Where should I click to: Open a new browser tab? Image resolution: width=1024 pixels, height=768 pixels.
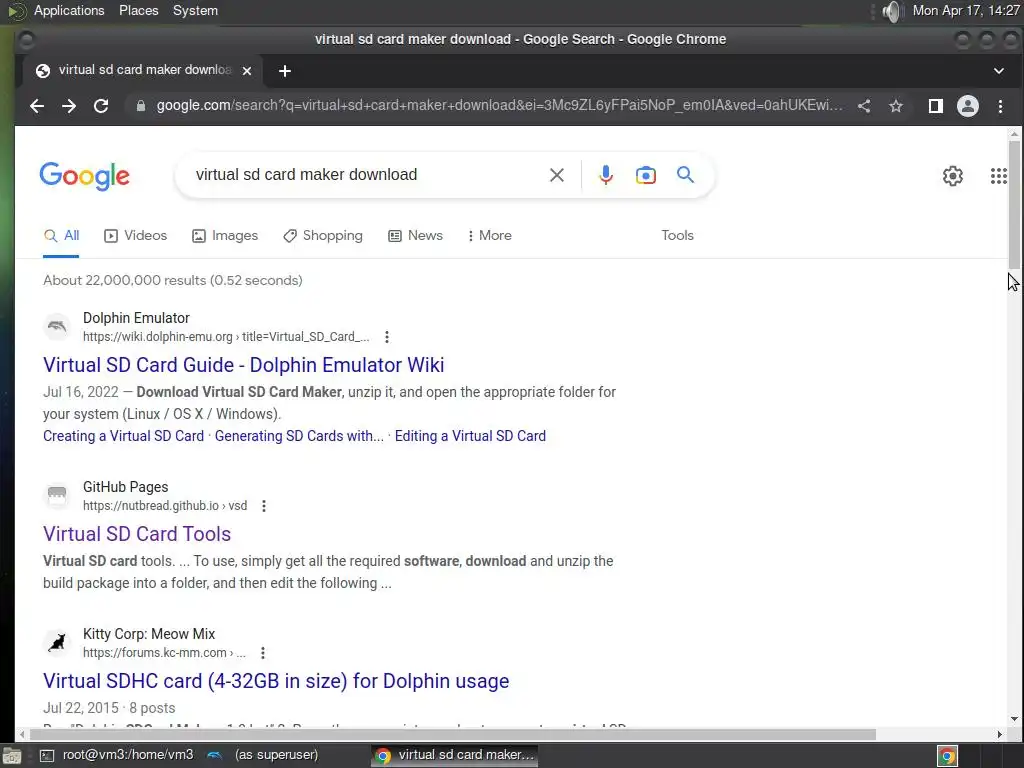(x=285, y=71)
